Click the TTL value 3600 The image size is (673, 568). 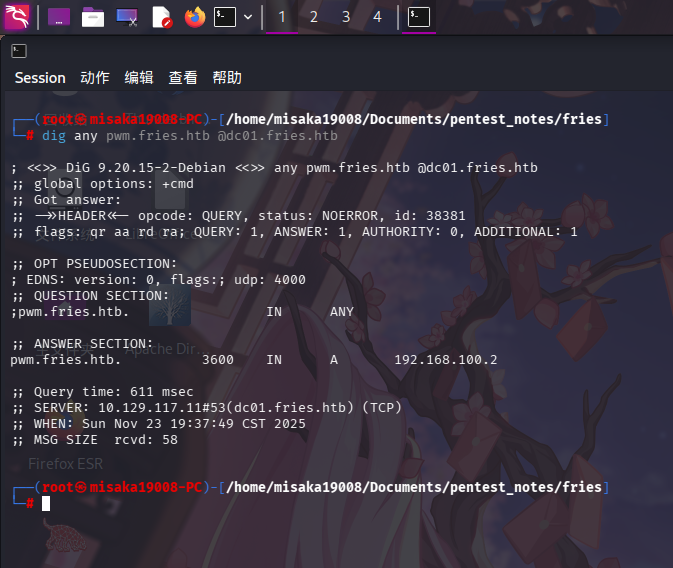coord(218,360)
